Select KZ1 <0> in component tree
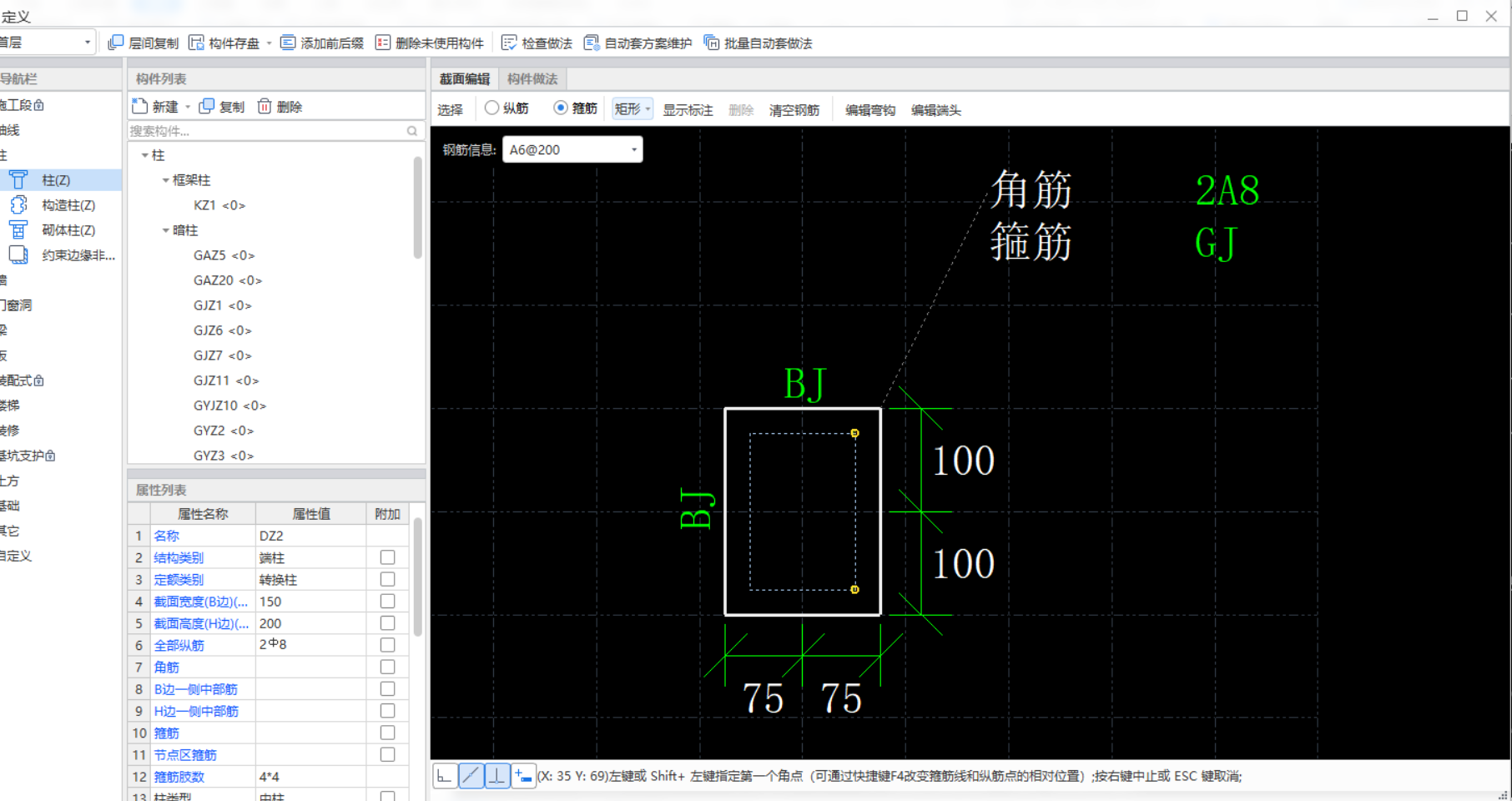1512x801 pixels. [219, 205]
